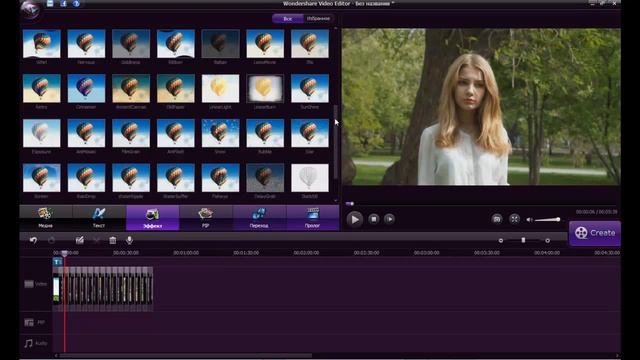Open the edit clip tool
This screenshot has width=640, height=360.
(80, 240)
